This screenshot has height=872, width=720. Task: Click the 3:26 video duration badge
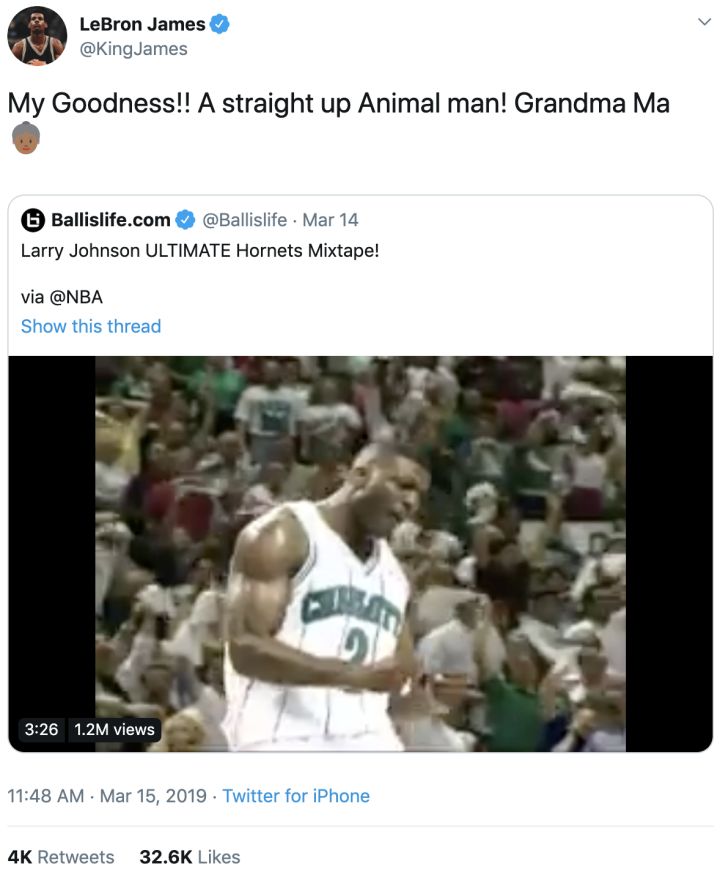tap(40, 729)
